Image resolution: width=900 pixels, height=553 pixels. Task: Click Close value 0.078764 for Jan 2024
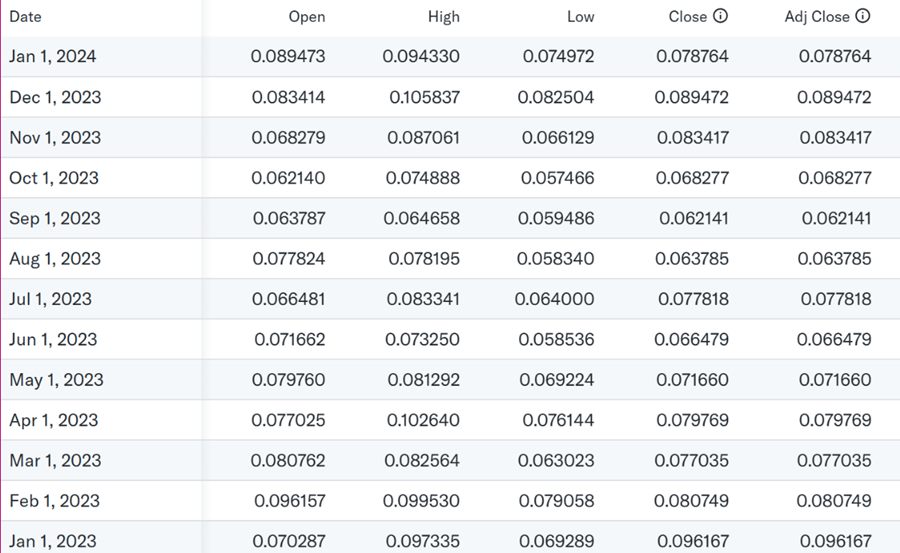point(692,56)
